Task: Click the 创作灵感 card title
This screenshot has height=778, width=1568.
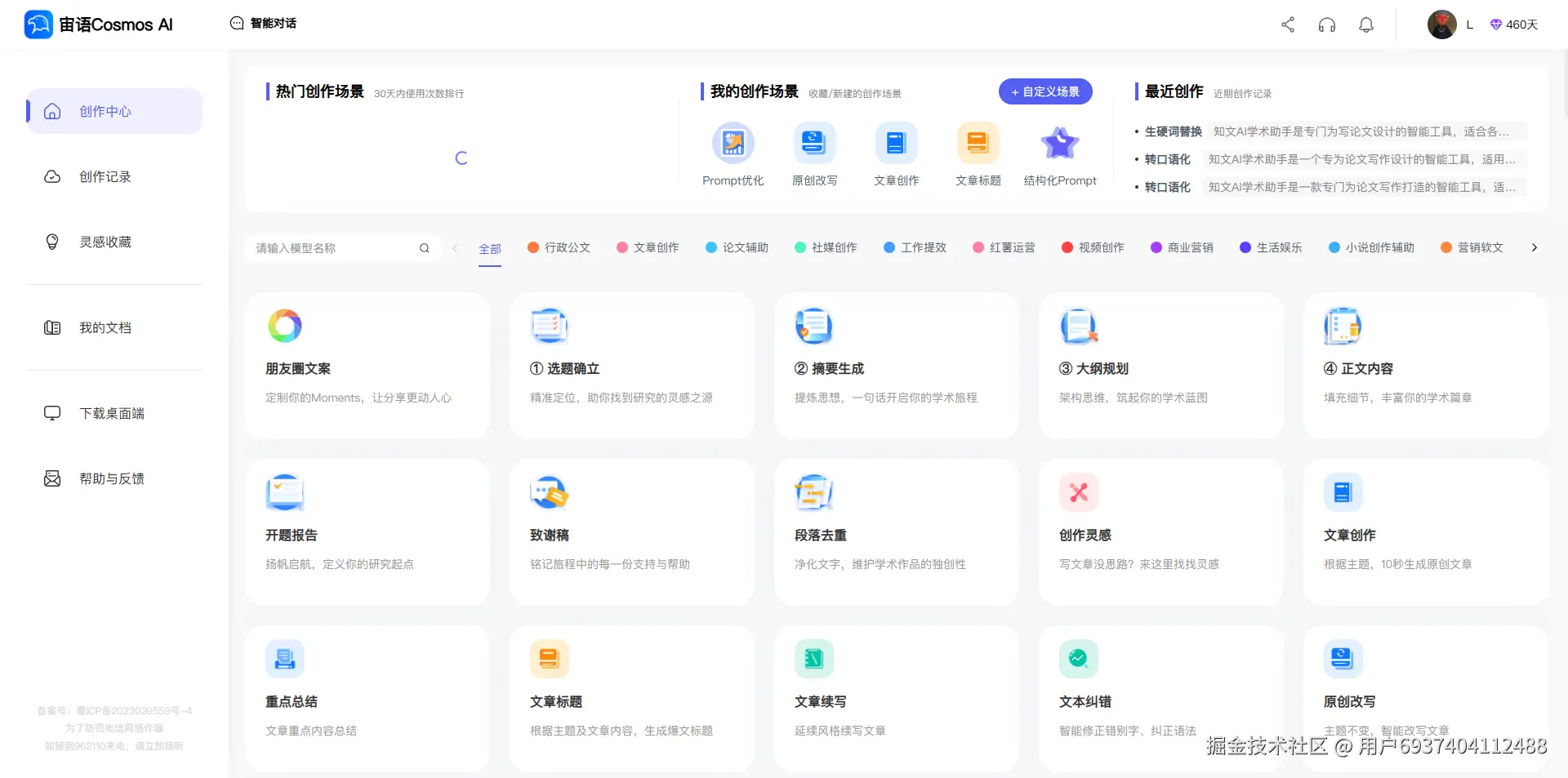Action: pos(1085,536)
